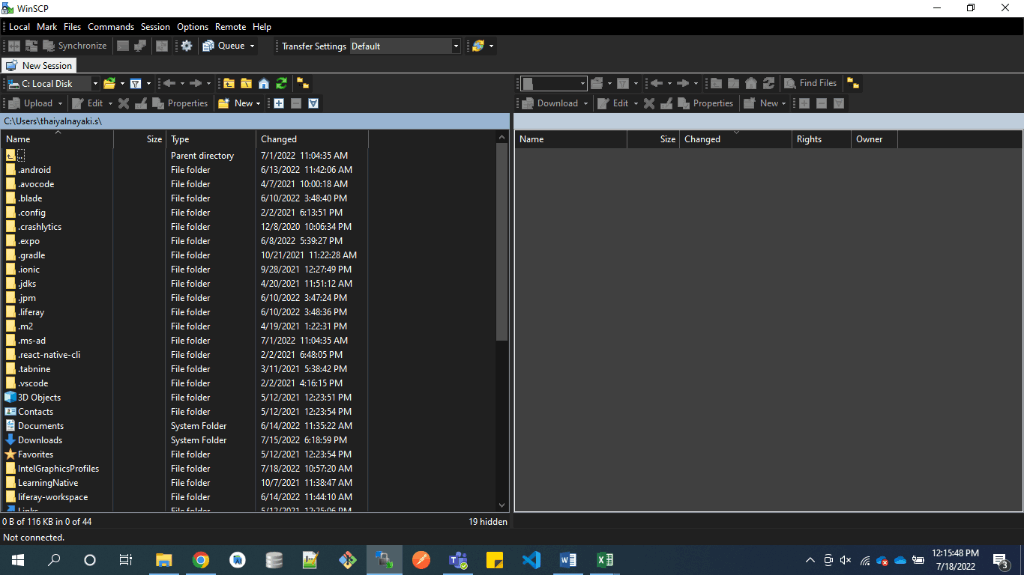Image resolution: width=1024 pixels, height=575 pixels.
Task: Click the local Unselect Files minus icon
Action: coord(296,103)
